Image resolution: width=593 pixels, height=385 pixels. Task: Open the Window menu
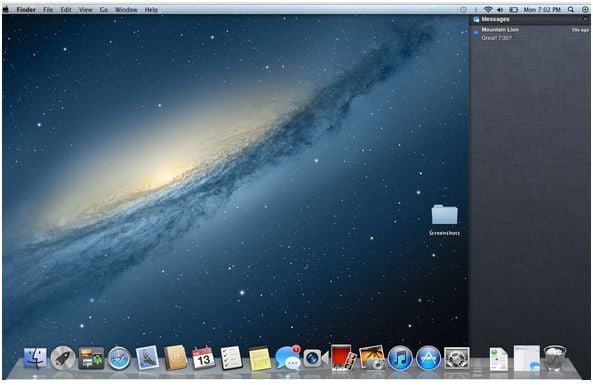tap(126, 10)
